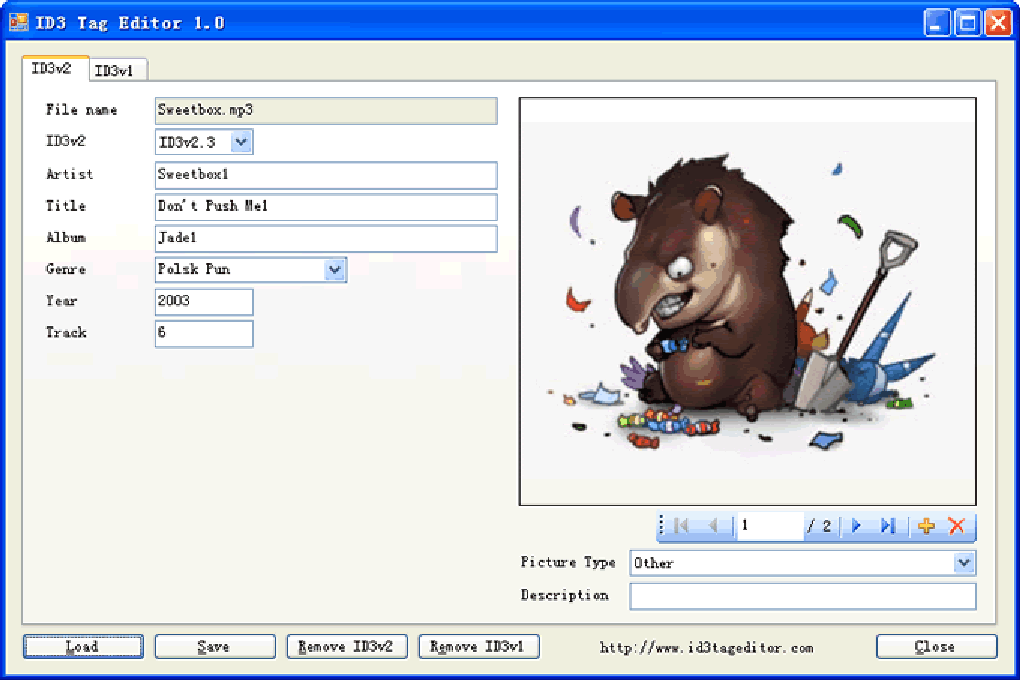Viewport: 1020px width, 680px height.
Task: Close the window with the red X
Action: coord(998,23)
